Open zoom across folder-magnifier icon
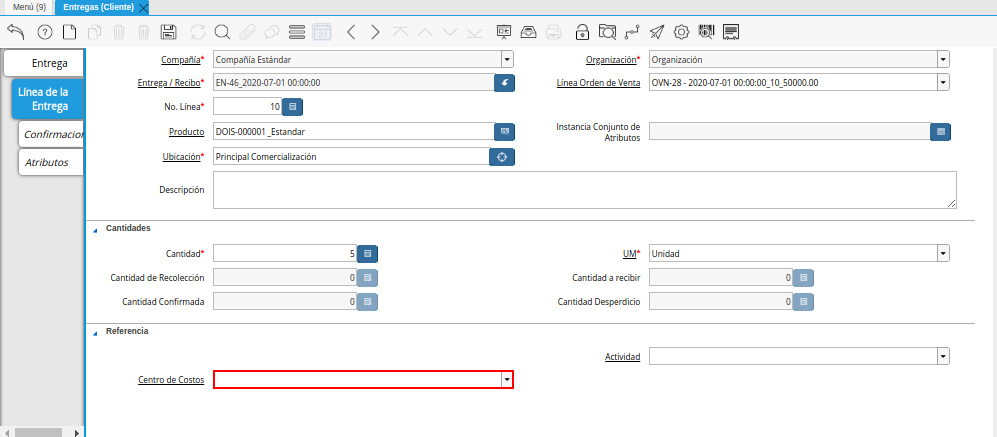997x437 pixels. coord(607,32)
